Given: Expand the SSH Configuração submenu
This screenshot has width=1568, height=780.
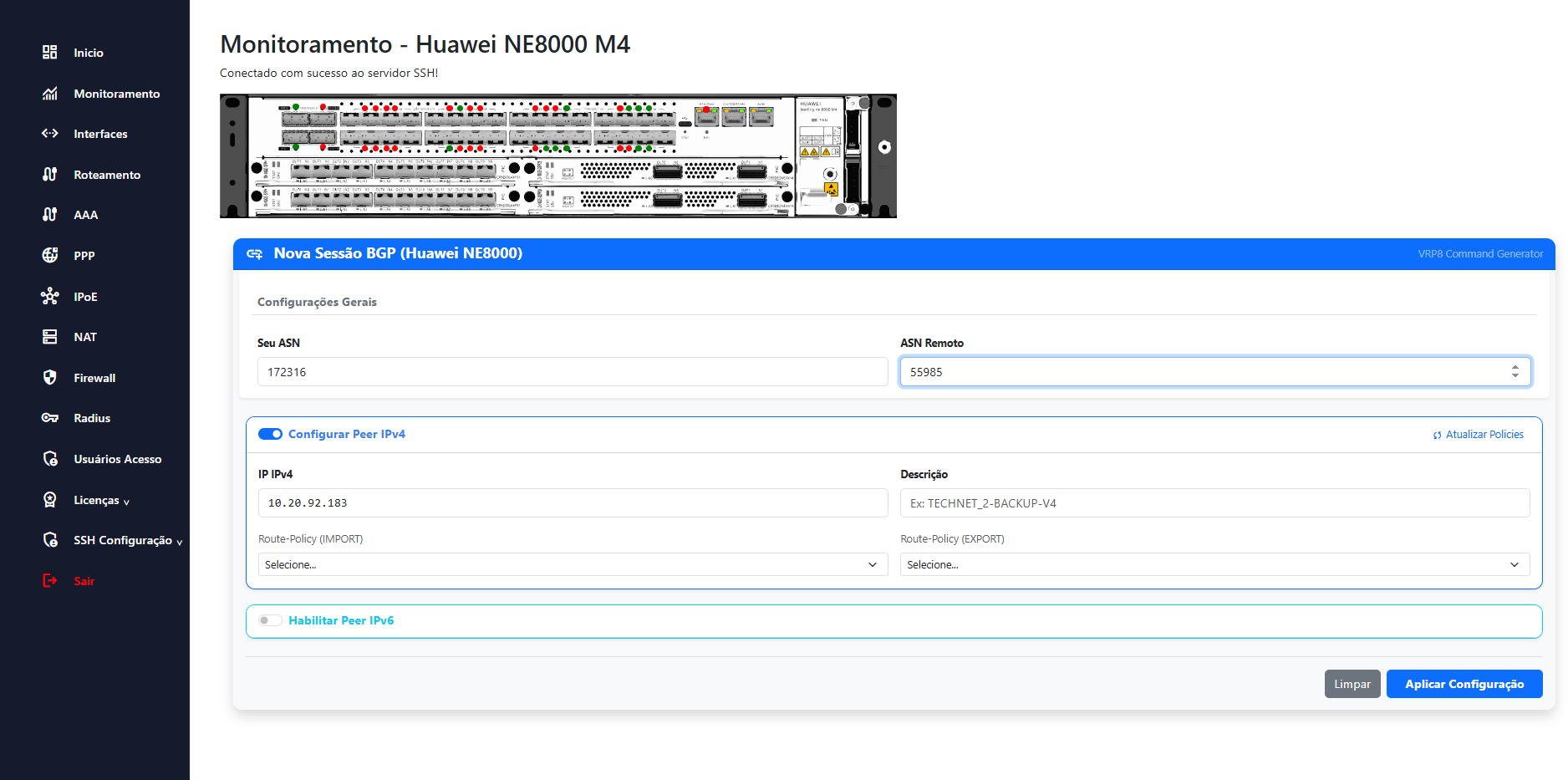Looking at the screenshot, I should click(x=179, y=542).
